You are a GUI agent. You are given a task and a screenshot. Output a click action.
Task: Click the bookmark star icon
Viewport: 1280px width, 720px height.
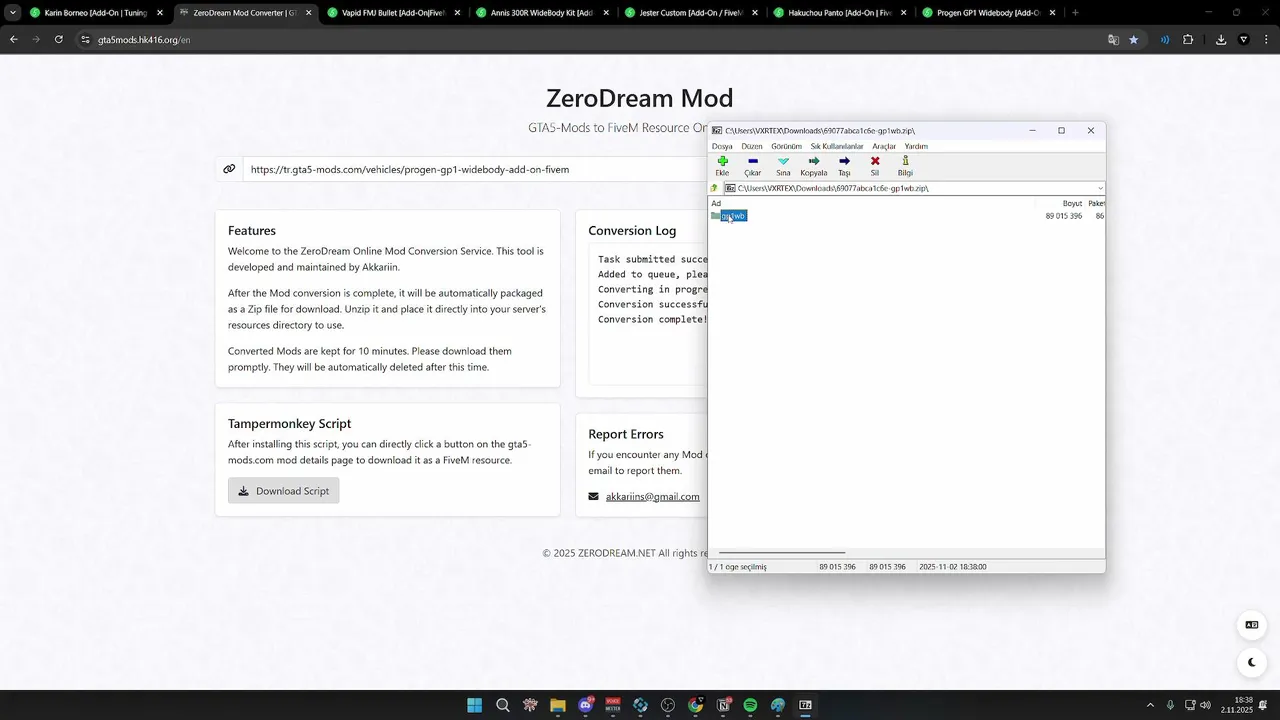click(1133, 40)
